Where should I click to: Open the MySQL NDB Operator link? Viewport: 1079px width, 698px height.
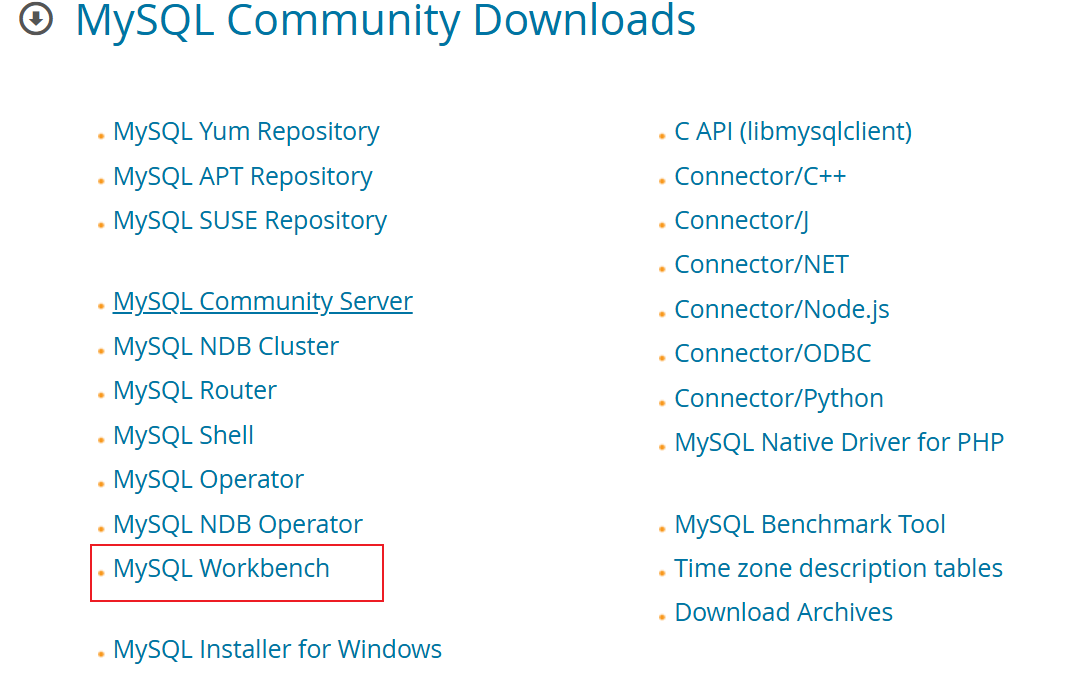coord(238,525)
